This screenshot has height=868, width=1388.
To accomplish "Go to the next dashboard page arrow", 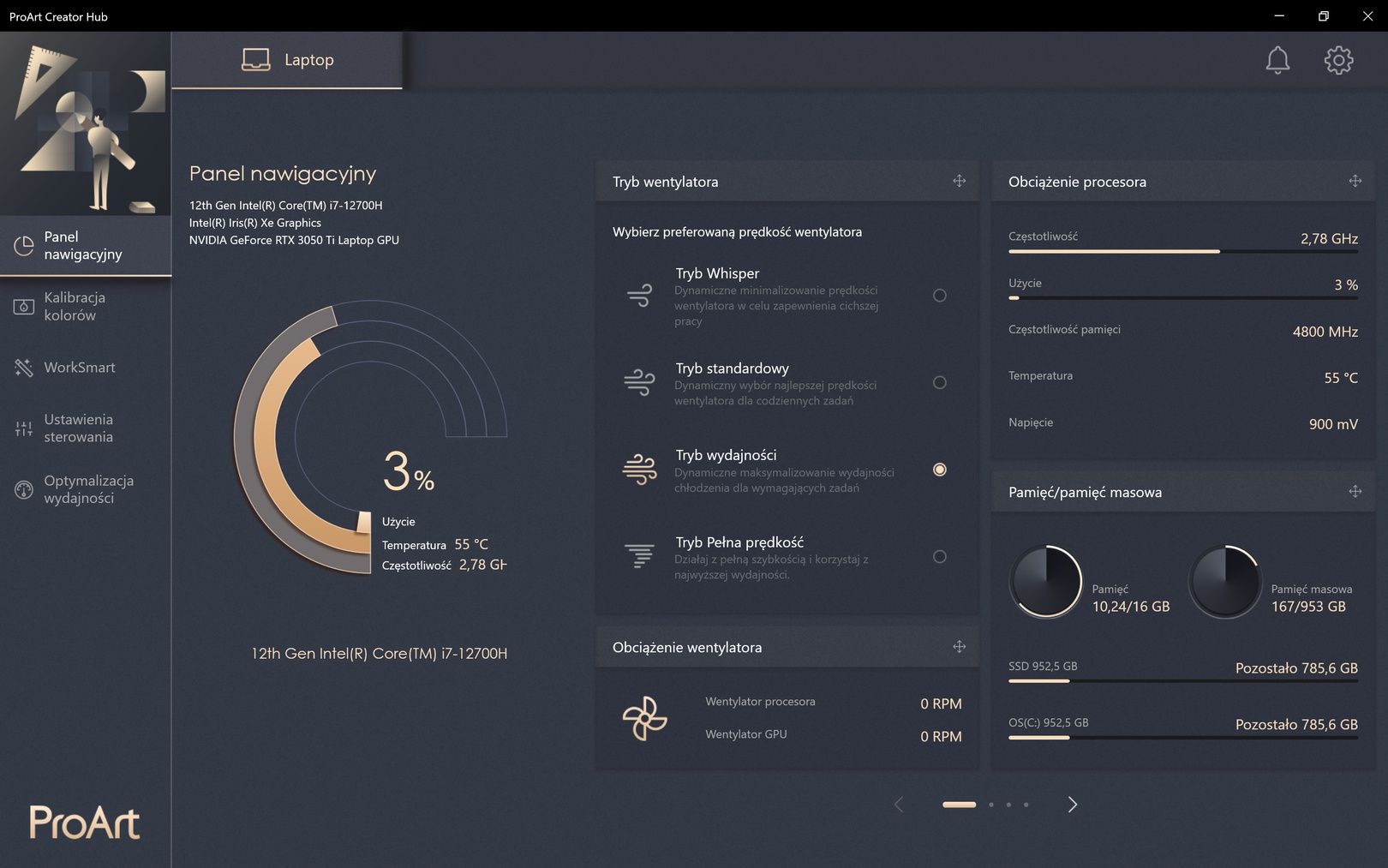I will pos(1072,805).
